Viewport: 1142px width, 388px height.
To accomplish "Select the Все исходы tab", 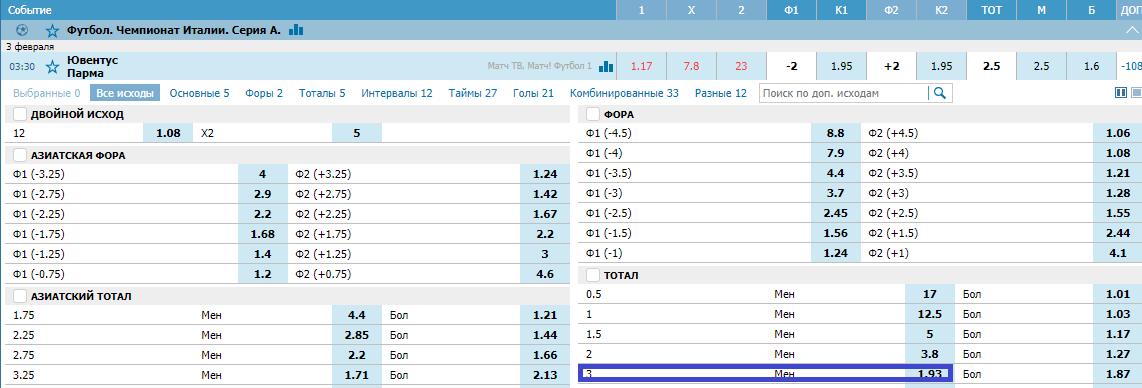I will (125, 93).
